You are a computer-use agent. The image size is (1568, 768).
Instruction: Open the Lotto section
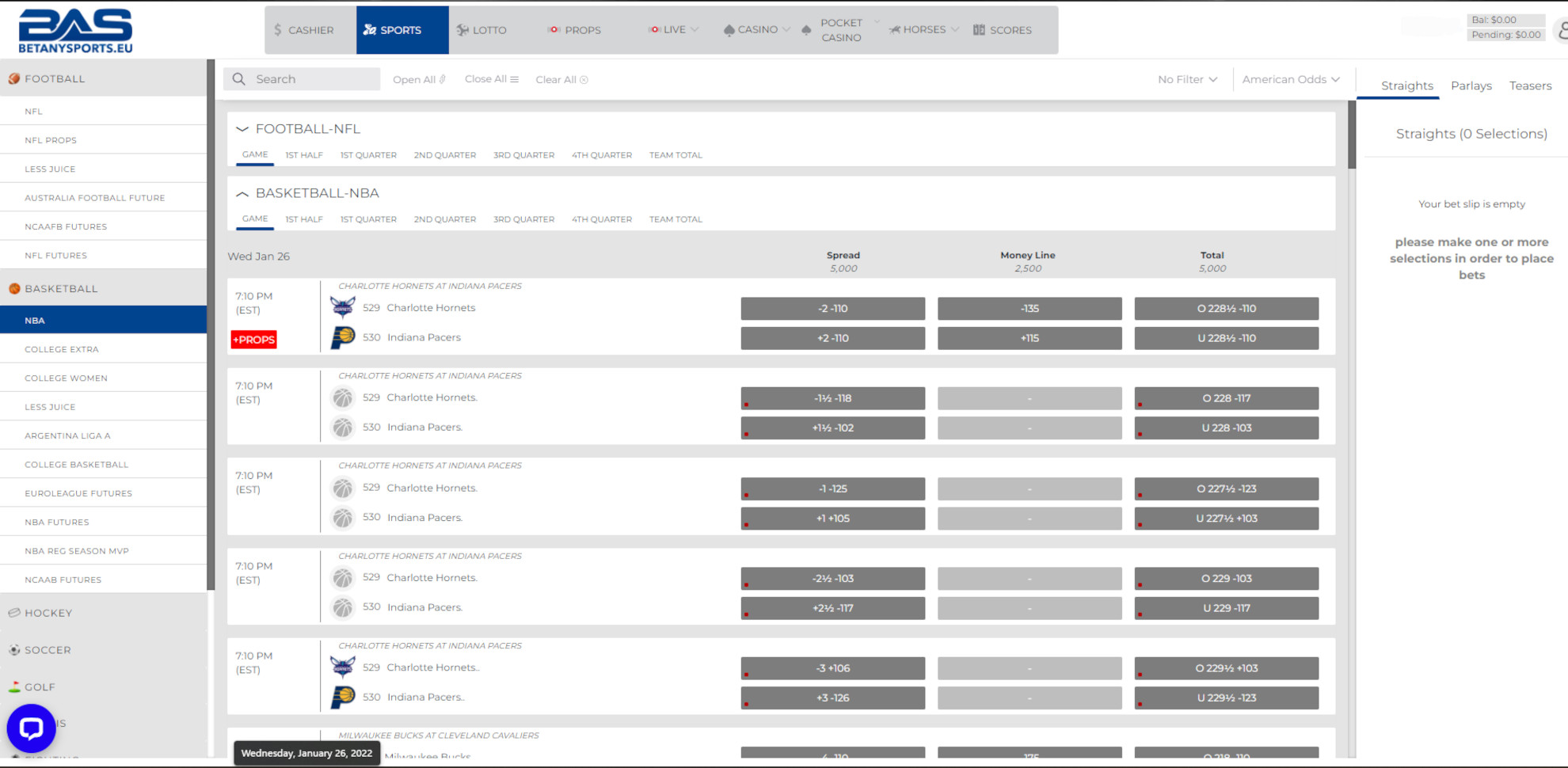[481, 30]
